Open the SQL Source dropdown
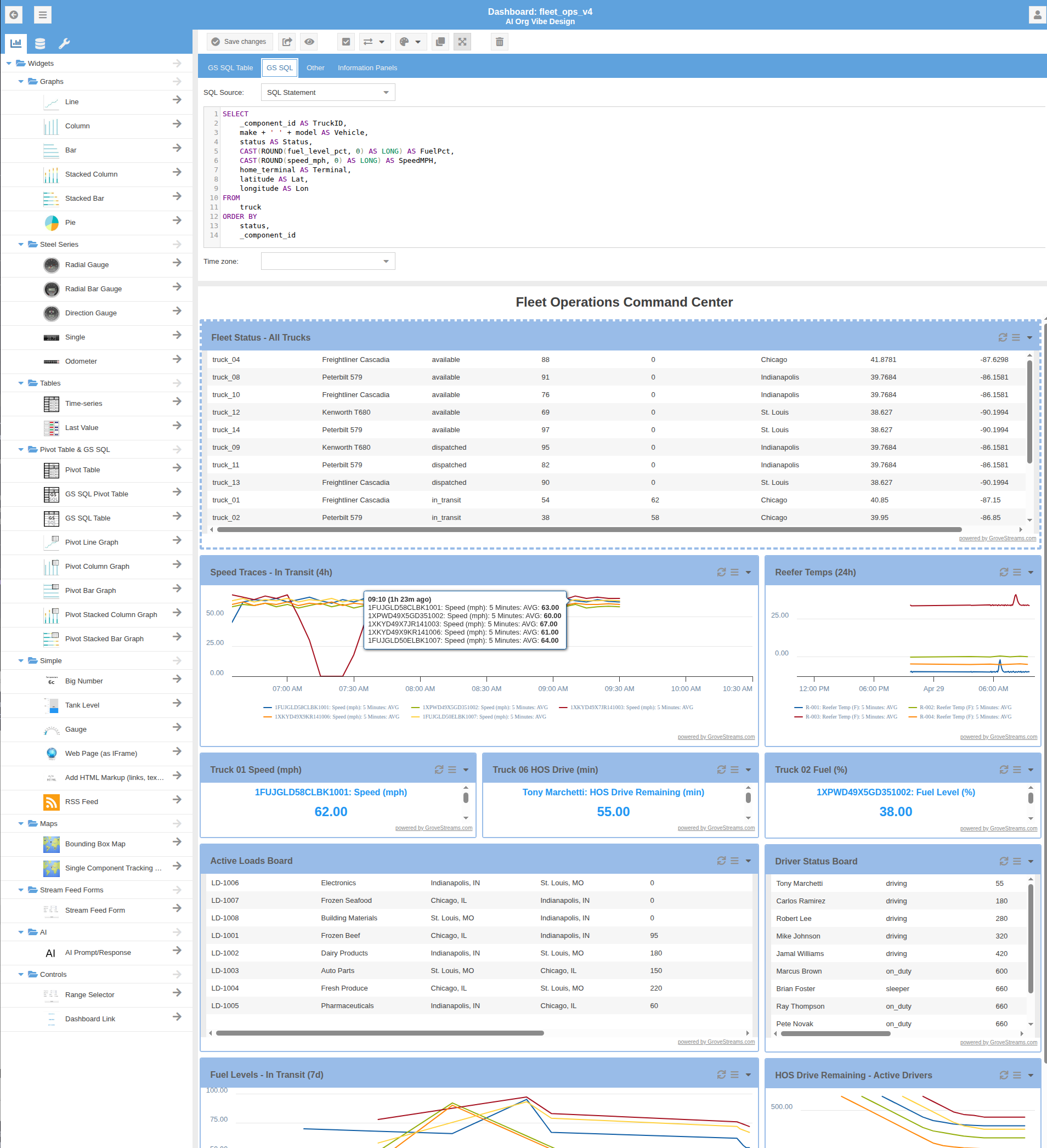The height and width of the screenshot is (1148, 1047). [328, 92]
